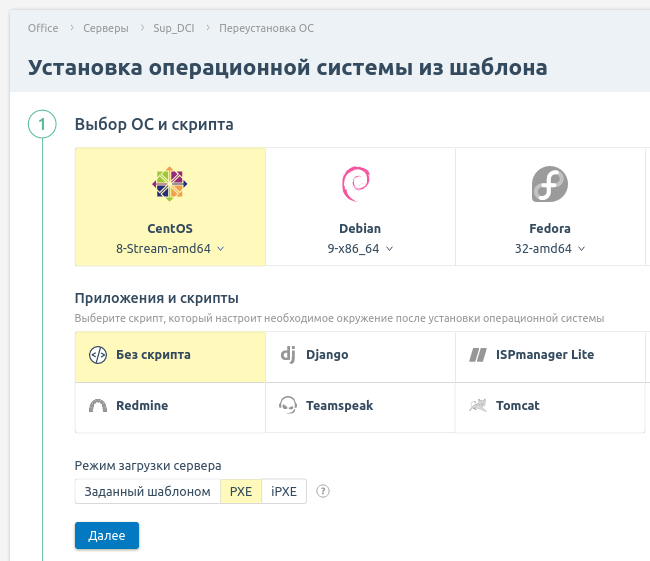
Task: Choose Redmine script option
Action: coord(170,408)
